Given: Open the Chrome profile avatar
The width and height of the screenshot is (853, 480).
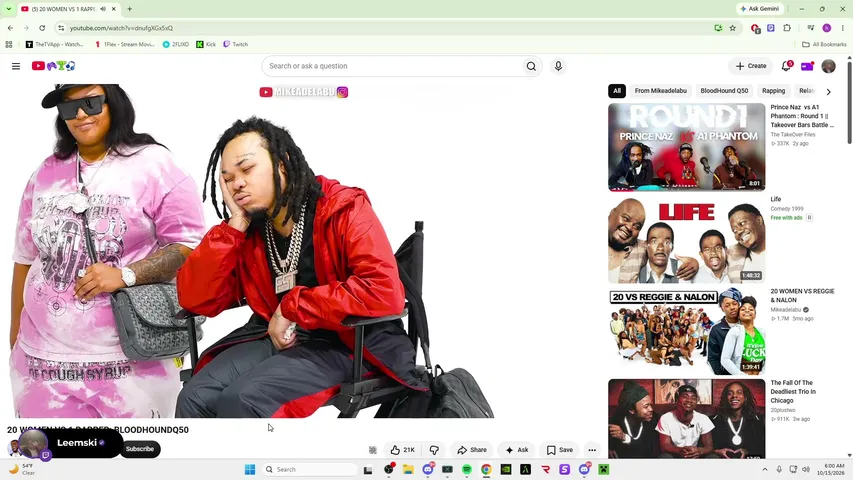Looking at the screenshot, I should tap(827, 28).
